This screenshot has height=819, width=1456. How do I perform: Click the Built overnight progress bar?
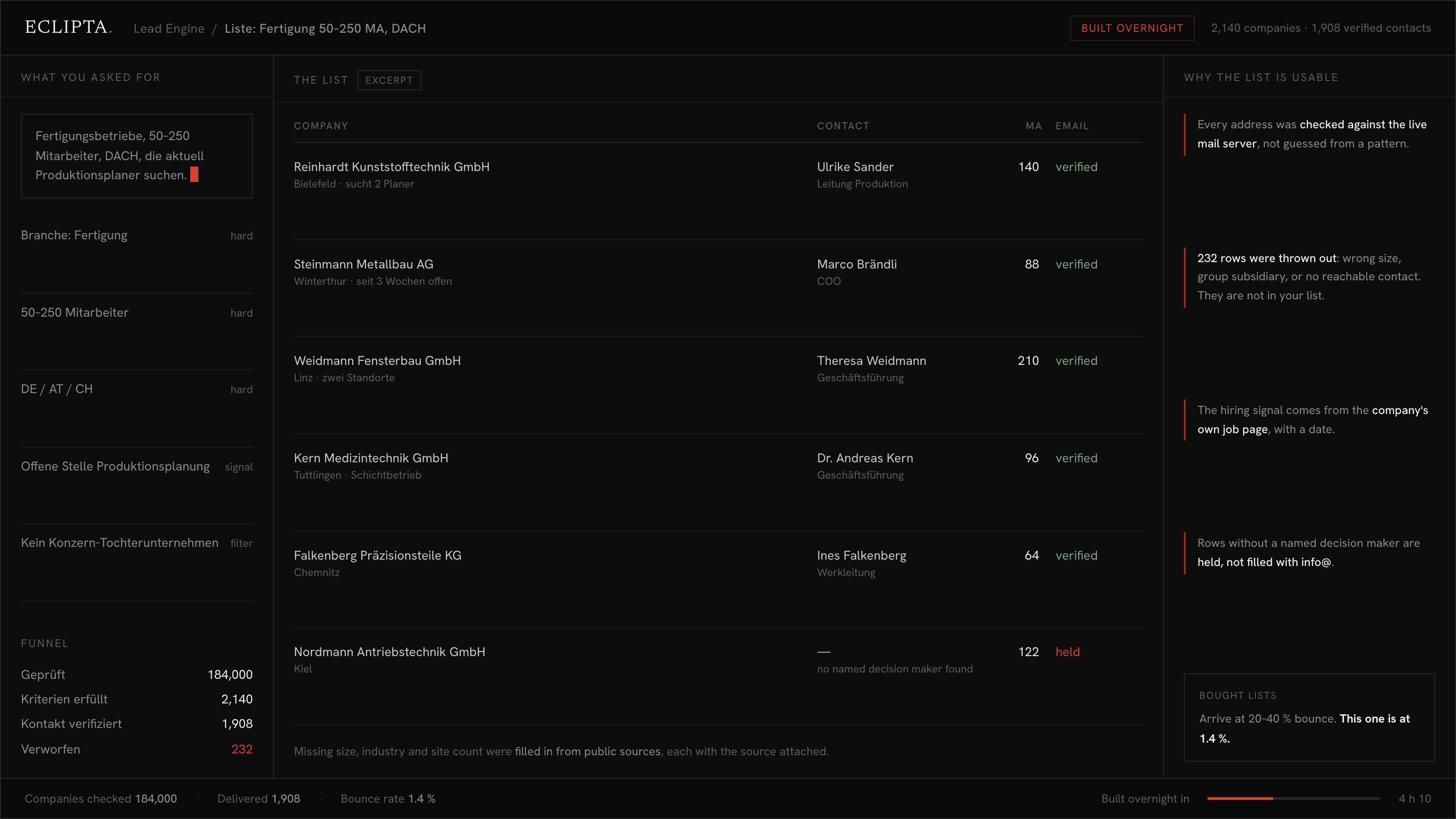click(x=1293, y=799)
